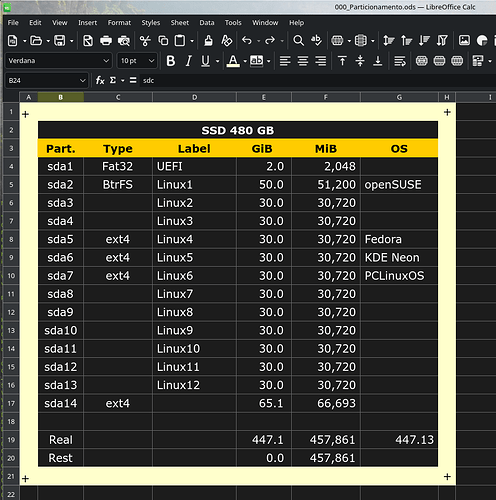Click the Sort Descending icon
Screen dimensions: 496x500
tap(424, 41)
